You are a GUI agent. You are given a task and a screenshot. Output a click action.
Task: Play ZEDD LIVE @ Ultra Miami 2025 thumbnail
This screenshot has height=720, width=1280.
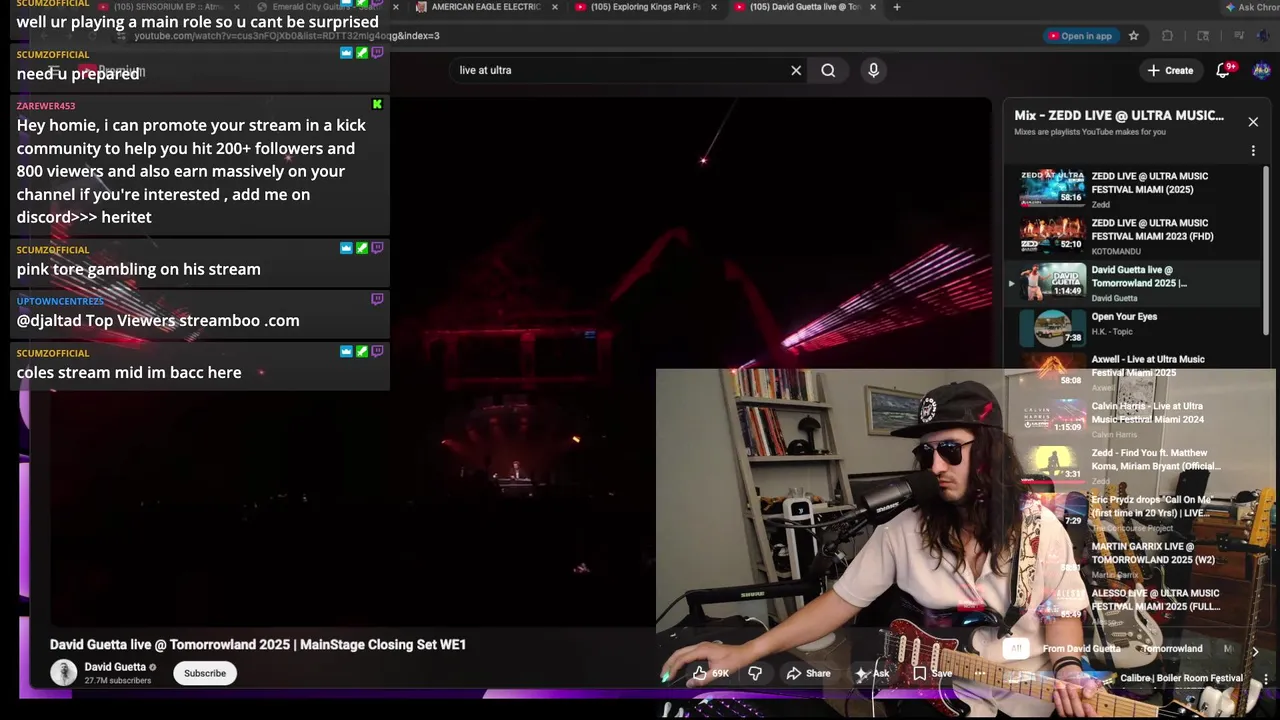point(1052,187)
